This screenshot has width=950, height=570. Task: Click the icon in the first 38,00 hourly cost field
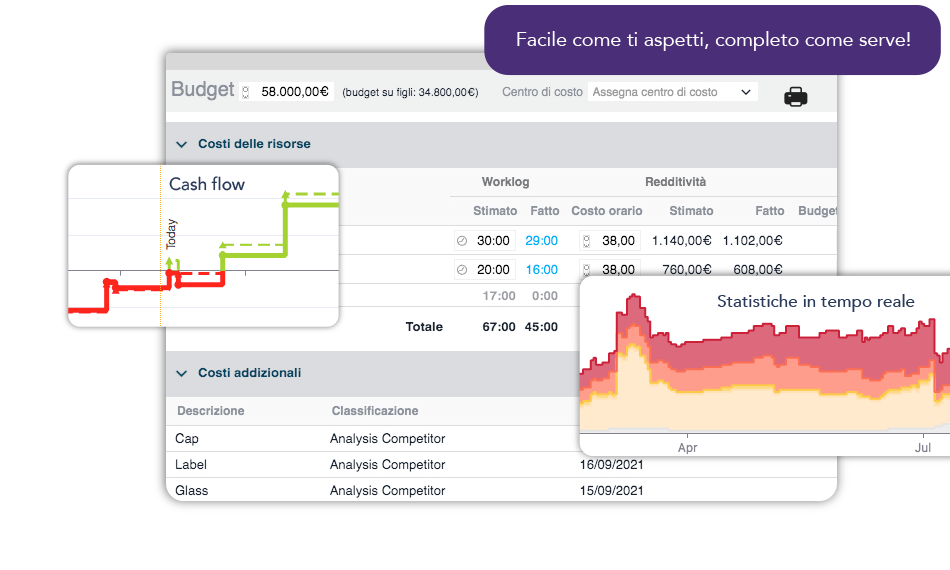587,241
